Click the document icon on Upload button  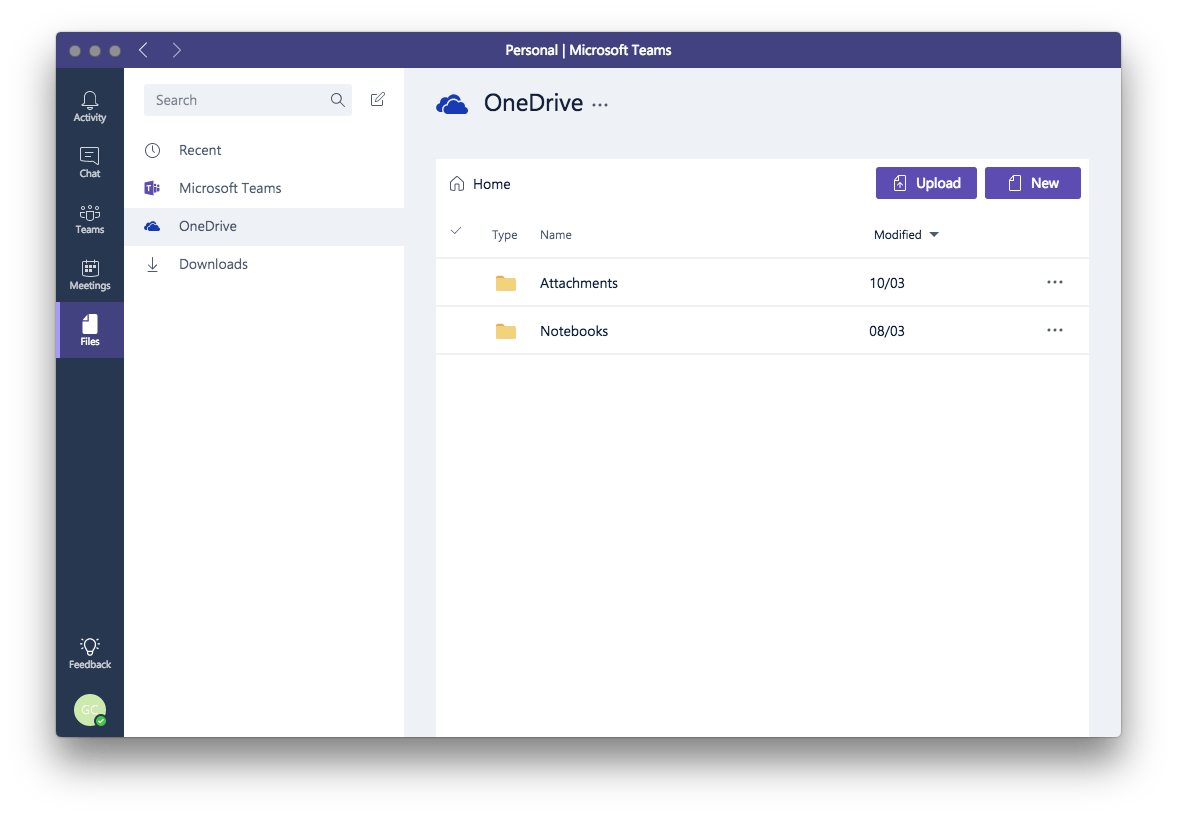899,183
